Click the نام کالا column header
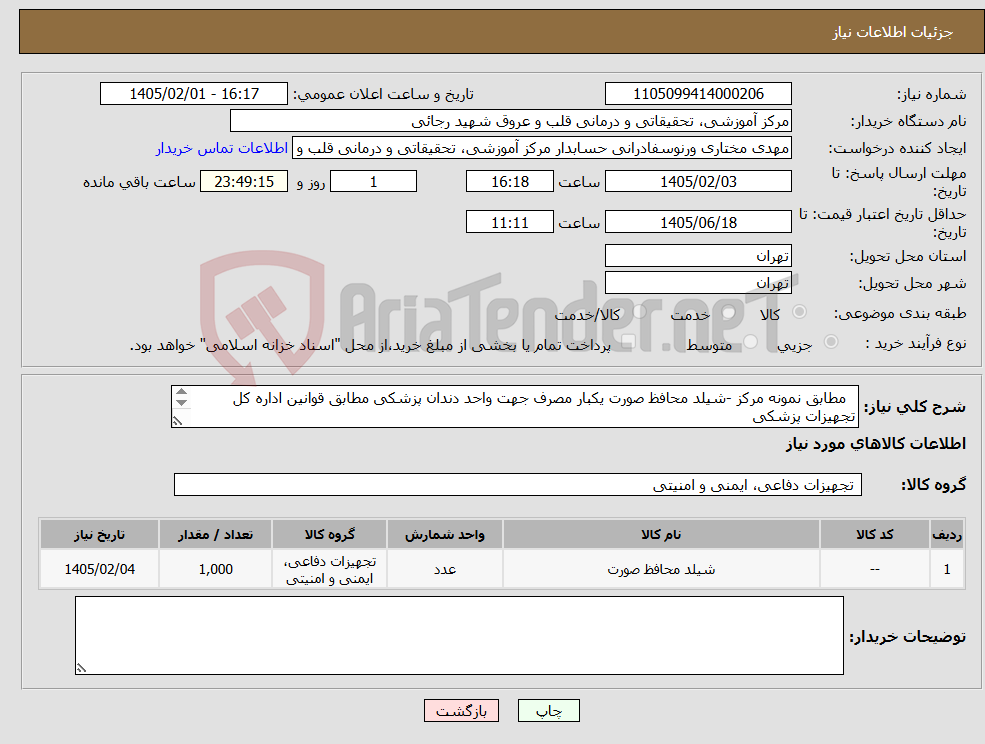 coord(661,534)
